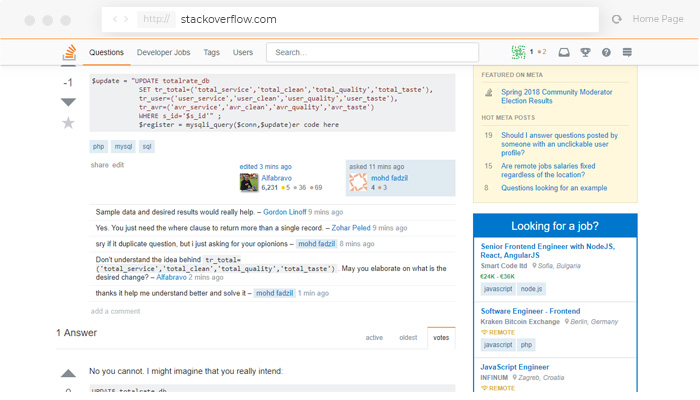Go back with browser back arrow
The height and width of the screenshot is (400, 700).
point(115,19)
